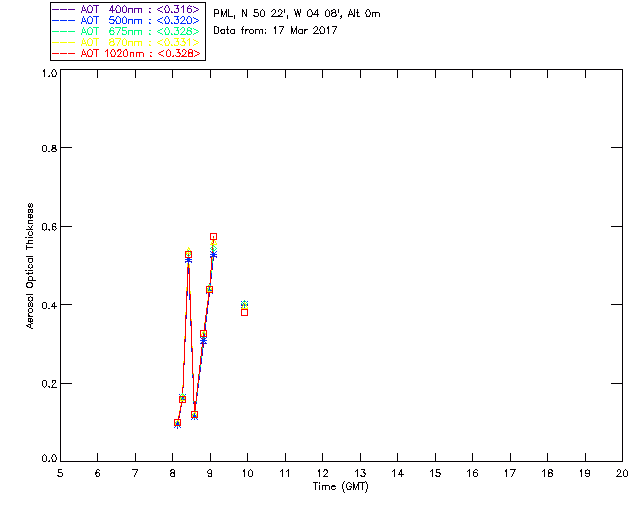Click the legend entry AOT 500nm <0.320>
The height and width of the screenshot is (512, 640).
[x=127, y=20]
